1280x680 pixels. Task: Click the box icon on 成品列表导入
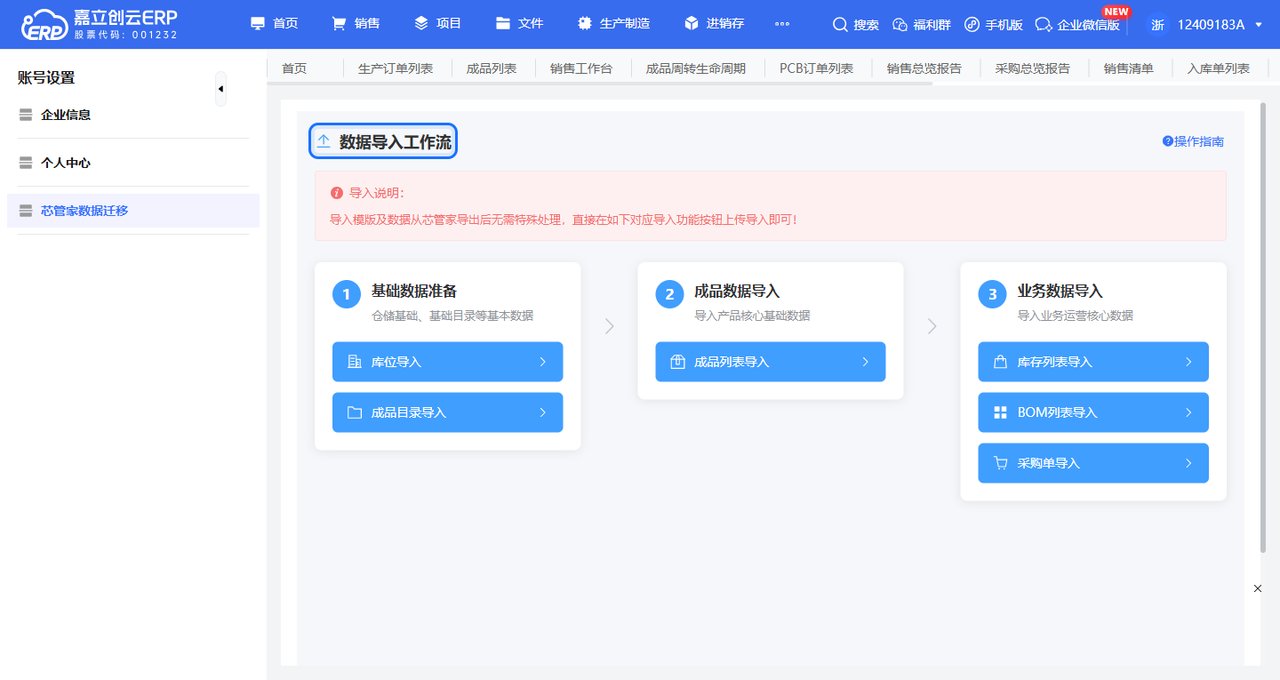[x=677, y=362]
